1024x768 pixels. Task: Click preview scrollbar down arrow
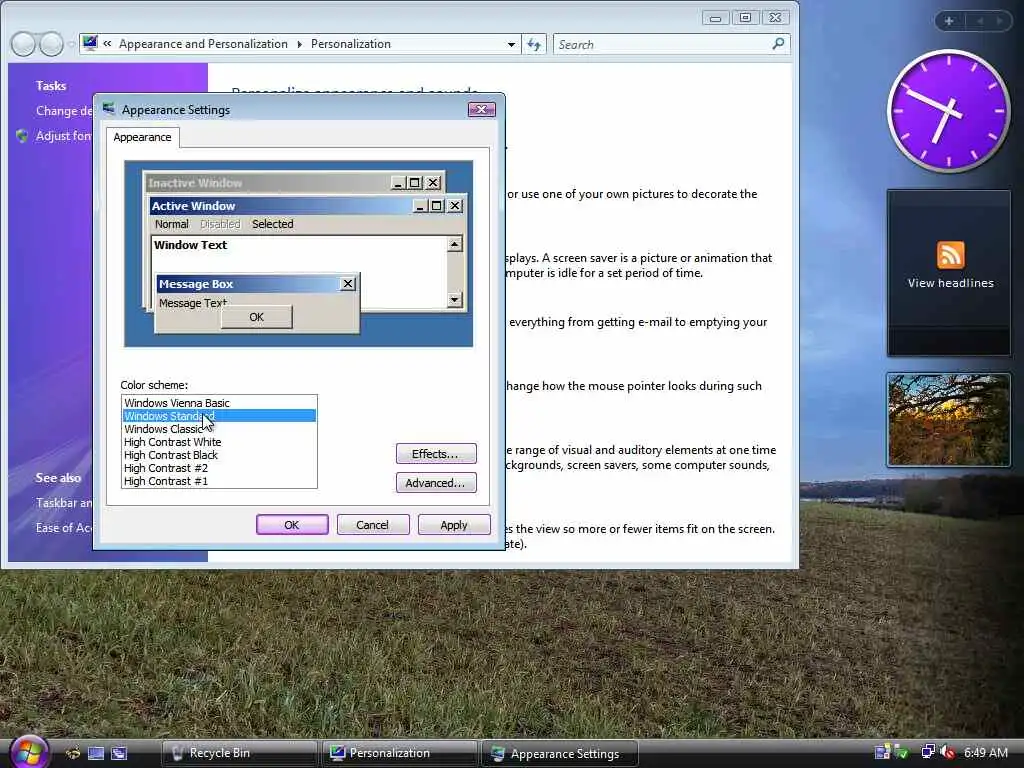click(x=455, y=300)
